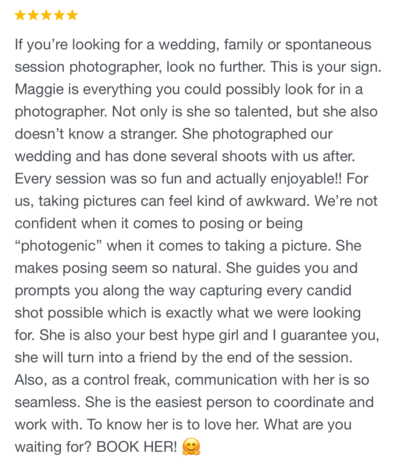Click 'What are you' text line end

(x=308, y=425)
